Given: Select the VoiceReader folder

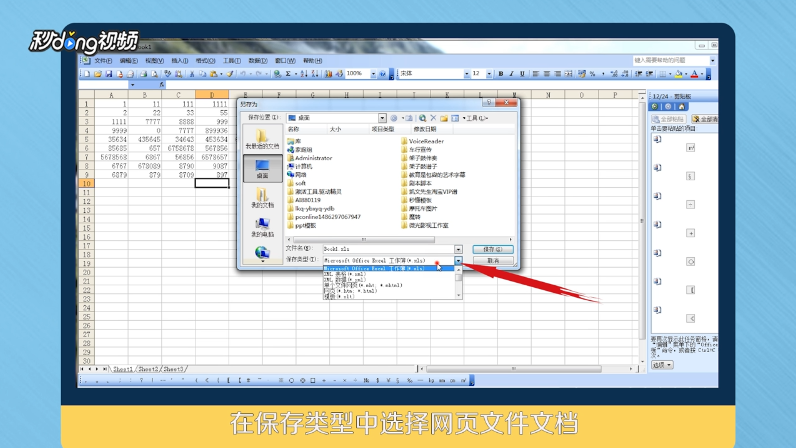Looking at the screenshot, I should (x=422, y=141).
